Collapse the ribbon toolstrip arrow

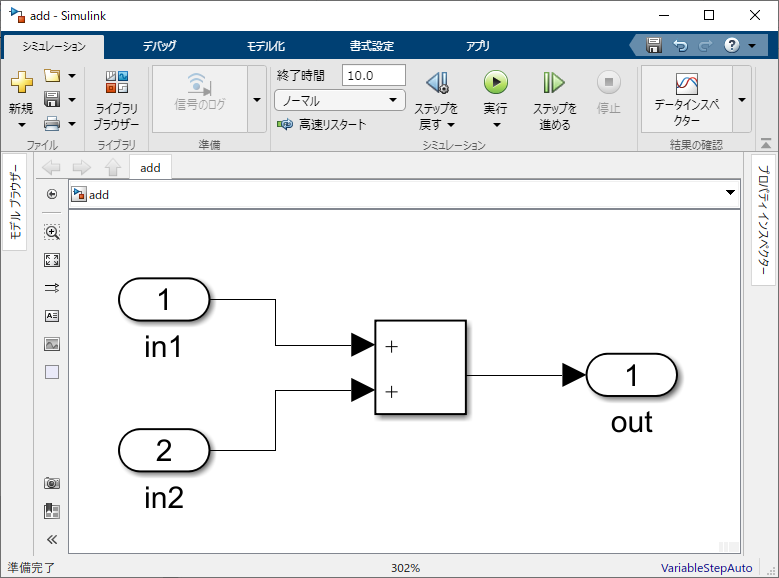pos(766,144)
